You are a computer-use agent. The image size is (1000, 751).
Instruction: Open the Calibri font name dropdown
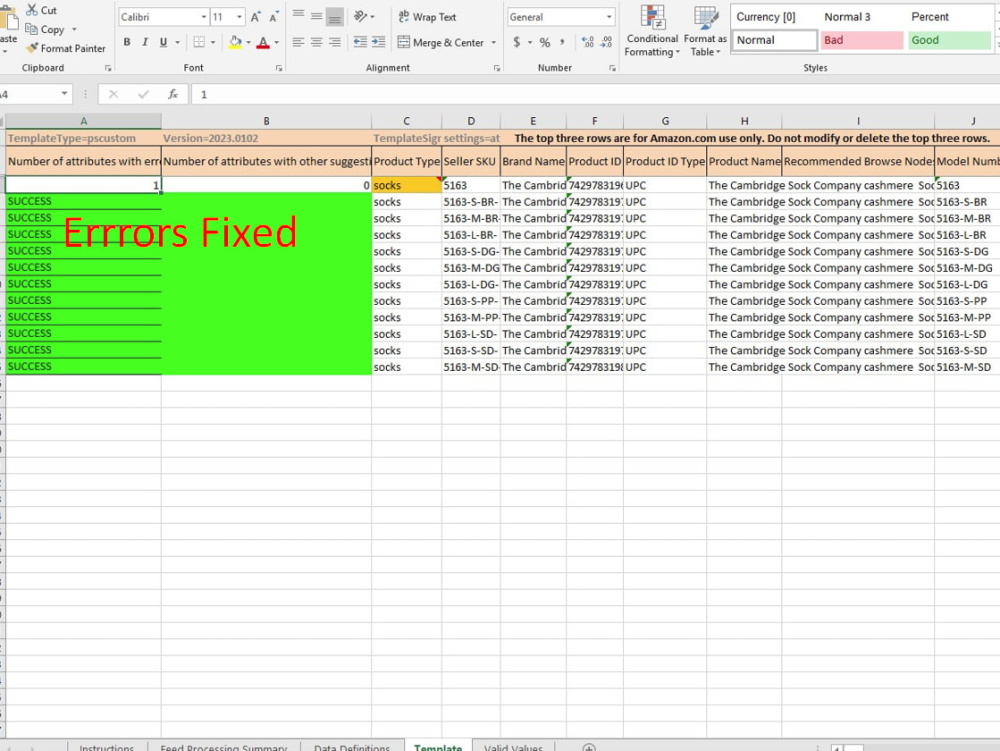tap(203, 17)
